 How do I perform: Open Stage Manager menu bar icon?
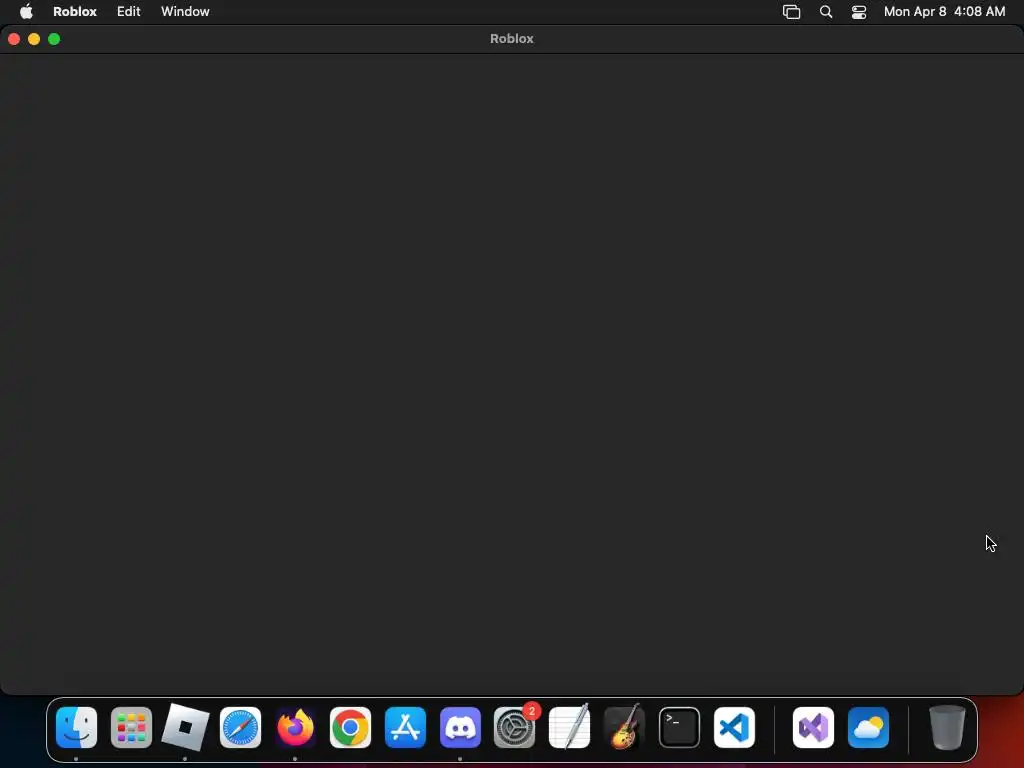pyautogui.click(x=792, y=12)
